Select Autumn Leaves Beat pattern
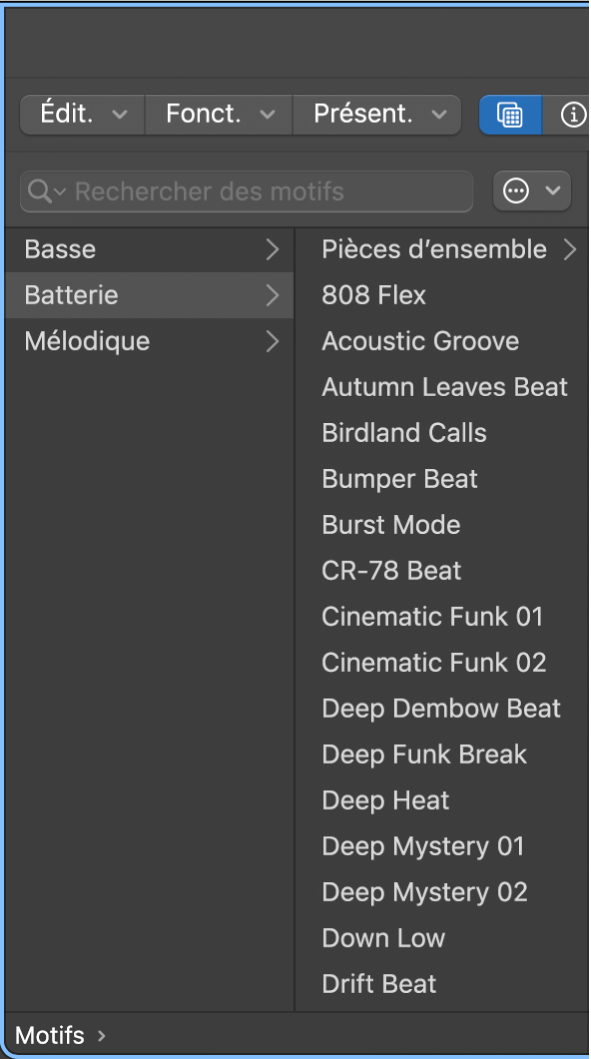The height and width of the screenshot is (1059, 591). click(x=442, y=387)
